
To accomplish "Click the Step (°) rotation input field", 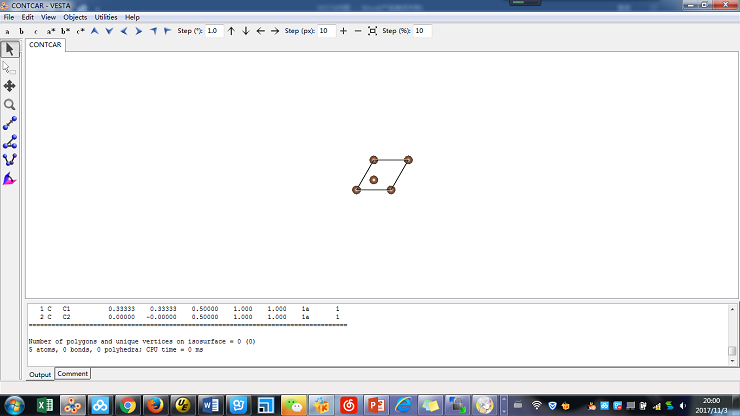I will (214, 31).
